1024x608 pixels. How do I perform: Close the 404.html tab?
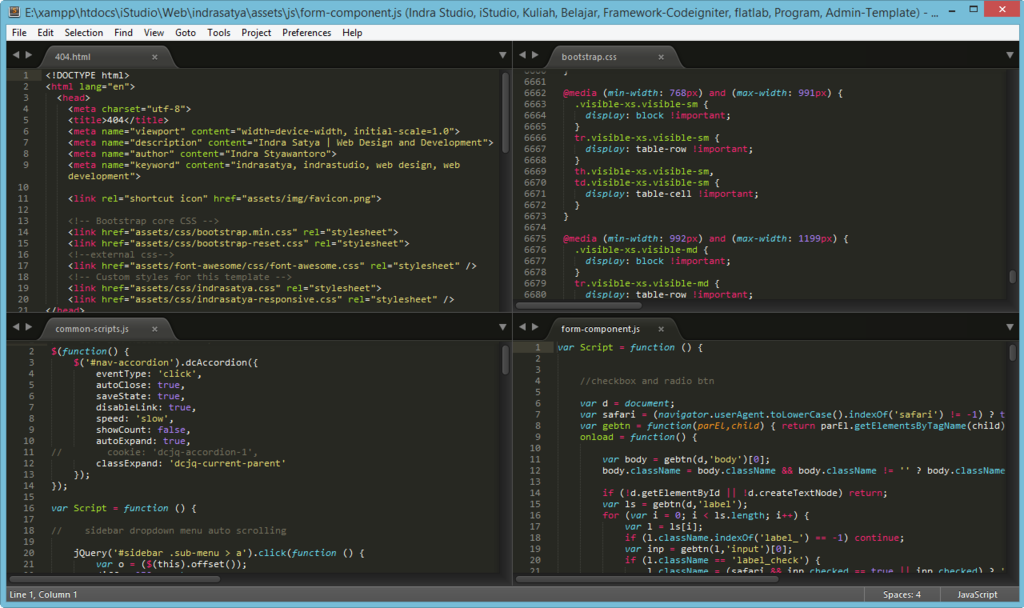[154, 57]
